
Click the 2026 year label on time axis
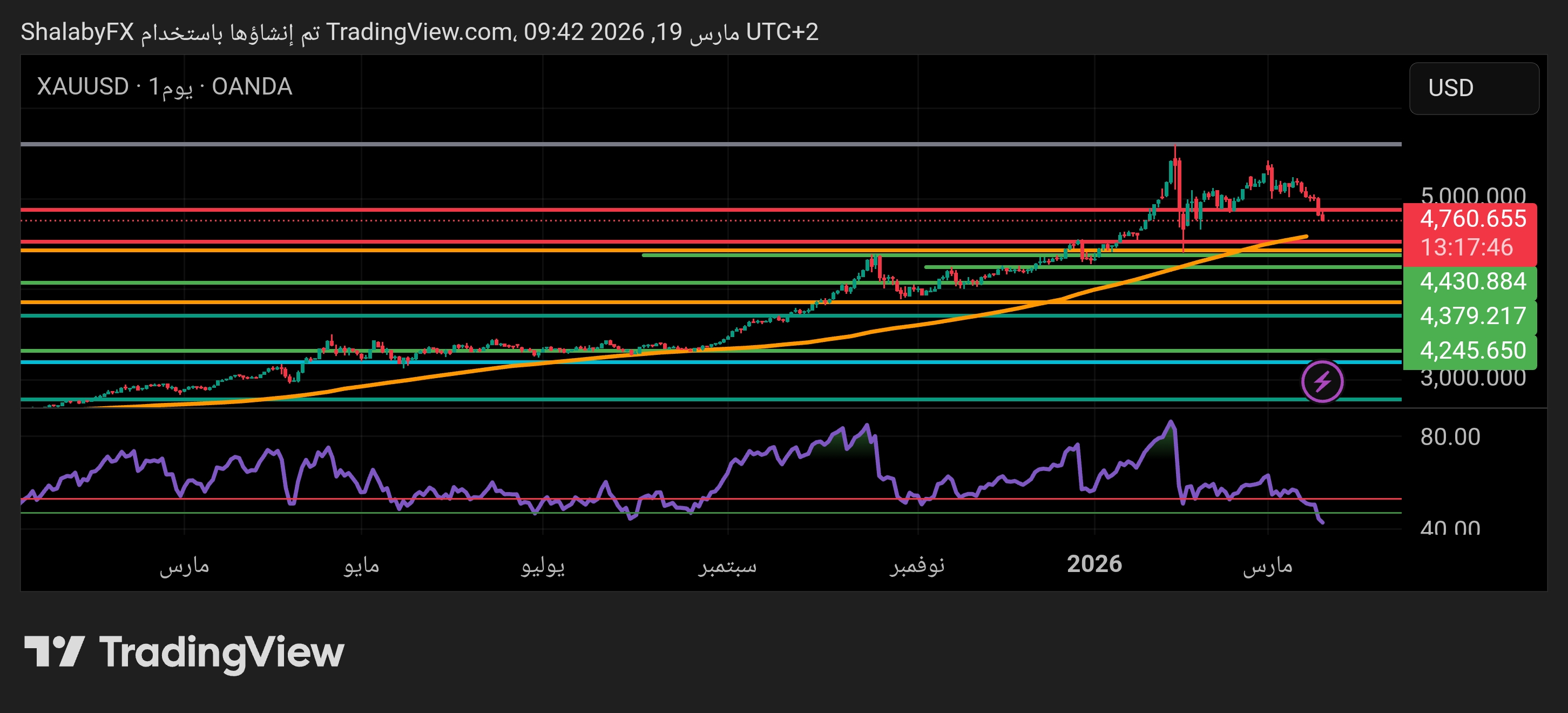(x=1094, y=564)
